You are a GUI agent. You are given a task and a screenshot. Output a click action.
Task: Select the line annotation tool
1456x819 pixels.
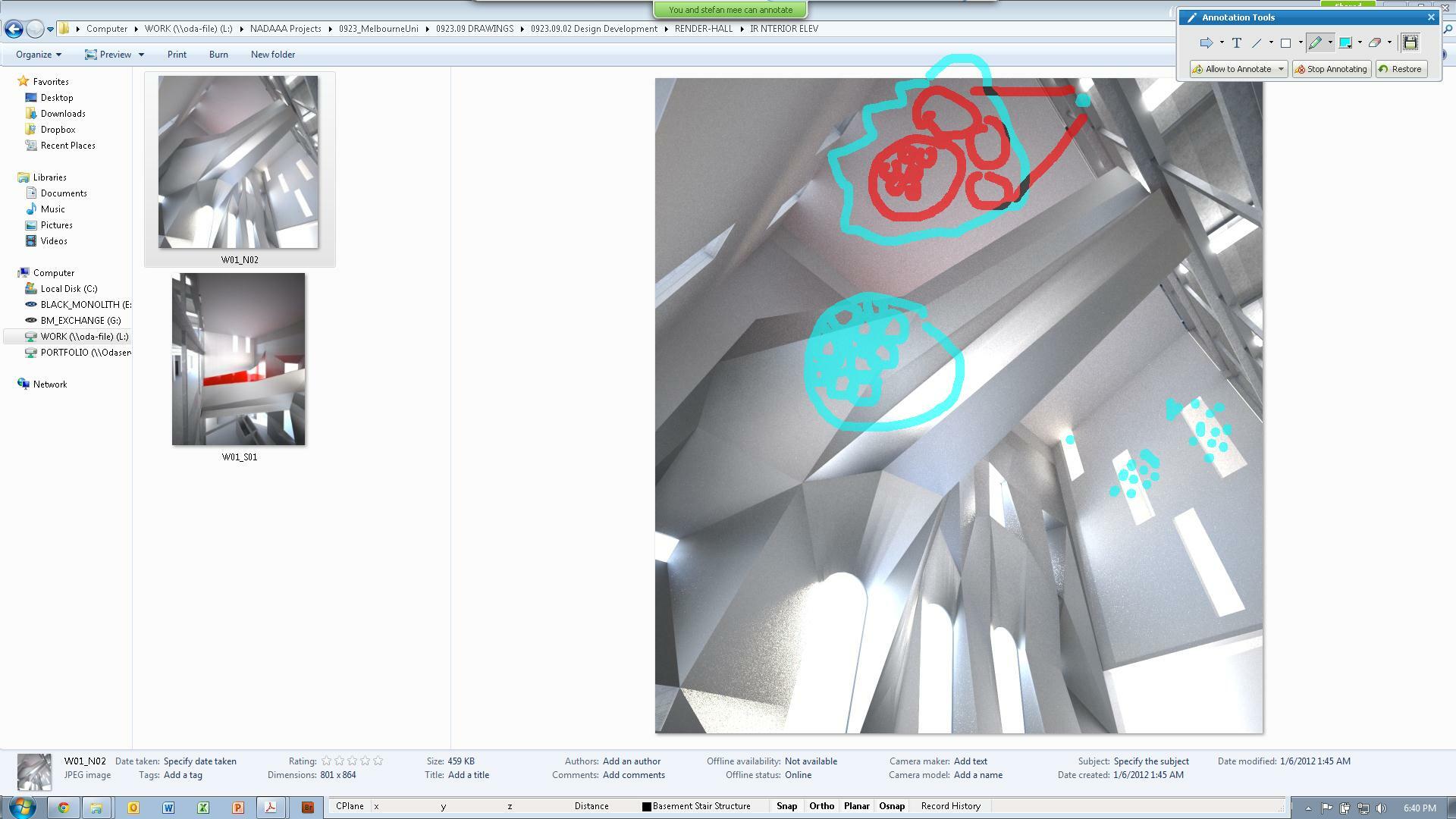1257,43
